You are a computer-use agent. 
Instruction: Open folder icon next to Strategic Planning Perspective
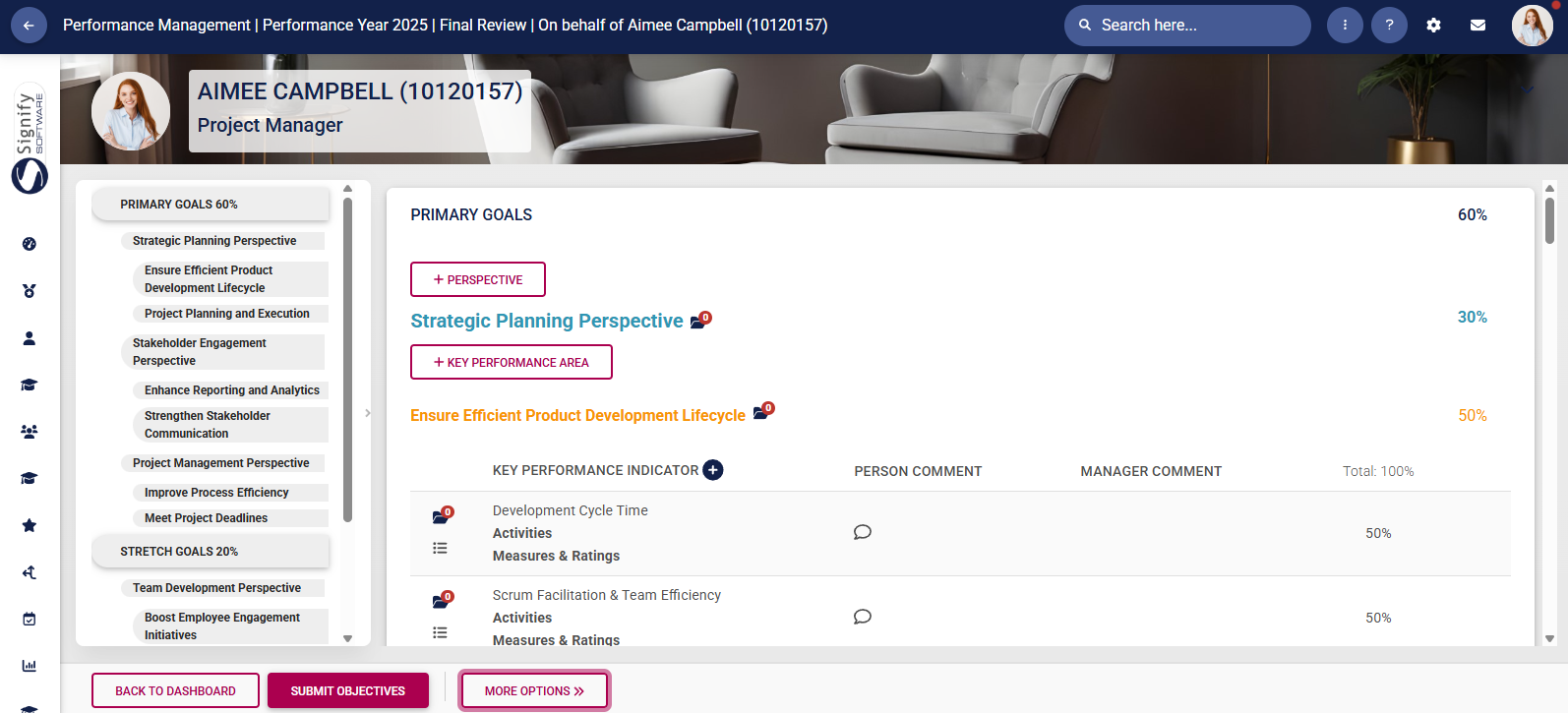click(x=699, y=321)
